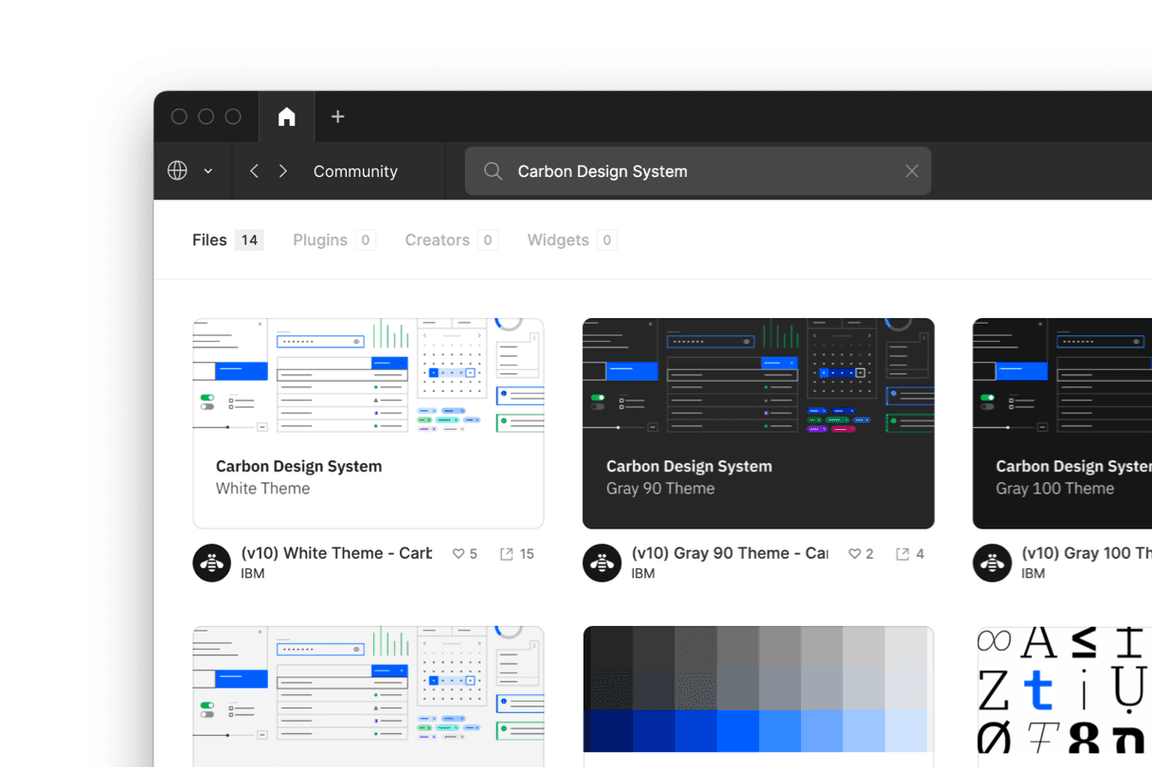Like the Gray 90 Theme heart icon
This screenshot has width=1152, height=767.
854,554
